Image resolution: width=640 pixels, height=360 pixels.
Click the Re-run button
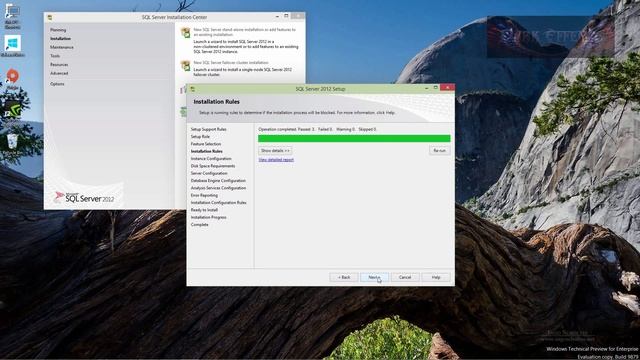(x=440, y=151)
